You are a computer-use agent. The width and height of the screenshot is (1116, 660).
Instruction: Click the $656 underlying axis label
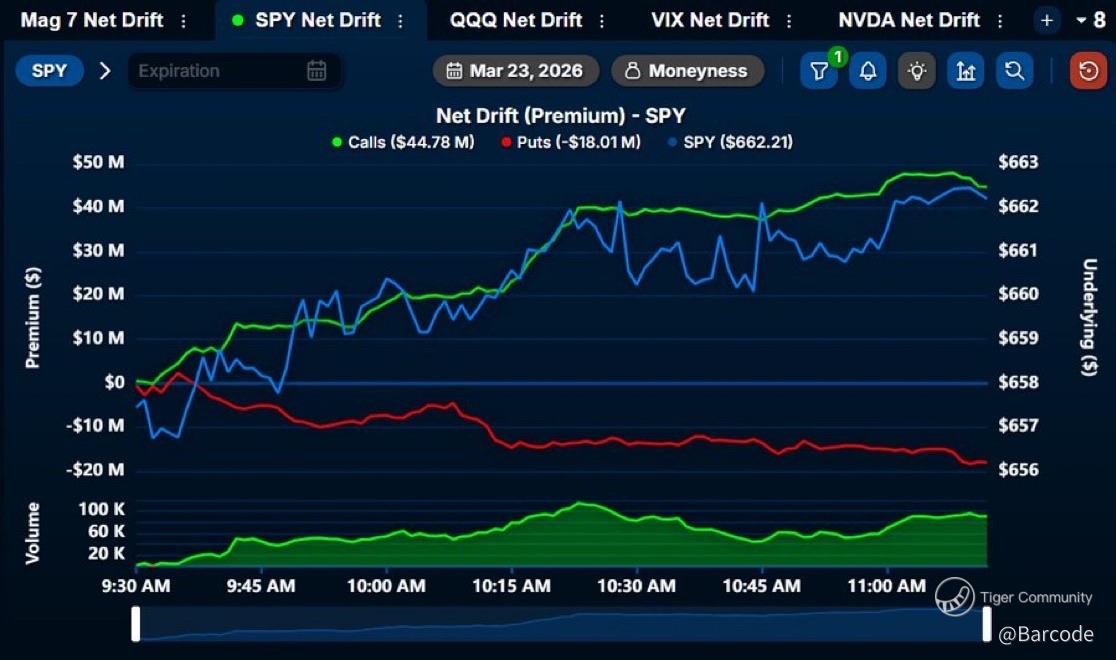point(1018,470)
